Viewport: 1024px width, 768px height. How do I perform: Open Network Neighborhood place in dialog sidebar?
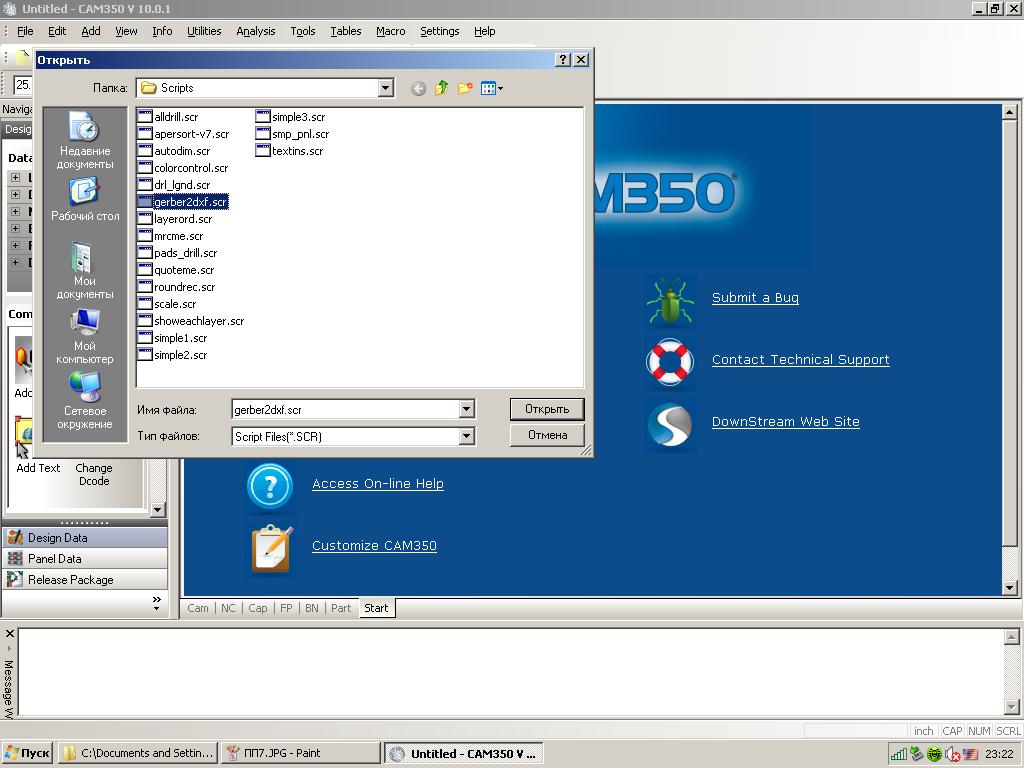point(85,401)
